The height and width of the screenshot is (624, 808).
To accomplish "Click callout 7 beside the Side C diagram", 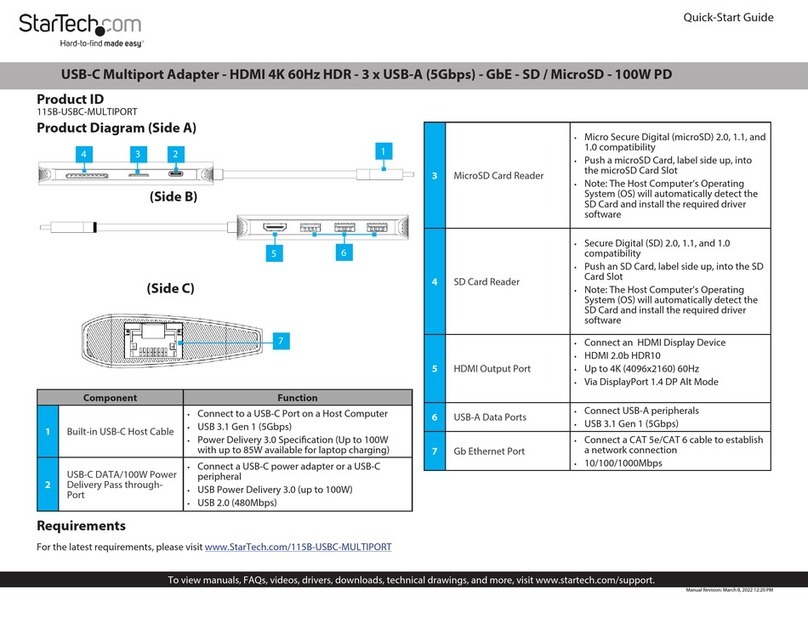I will coord(282,342).
